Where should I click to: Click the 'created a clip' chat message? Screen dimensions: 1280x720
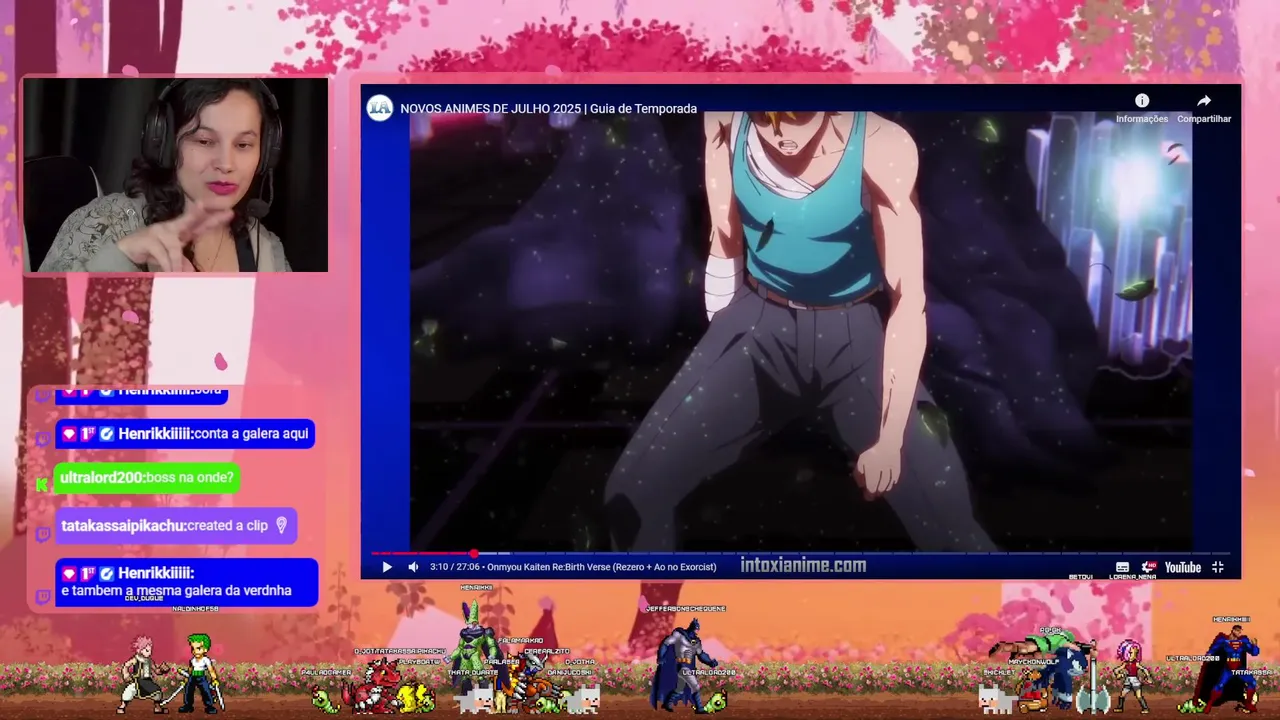pyautogui.click(x=228, y=525)
